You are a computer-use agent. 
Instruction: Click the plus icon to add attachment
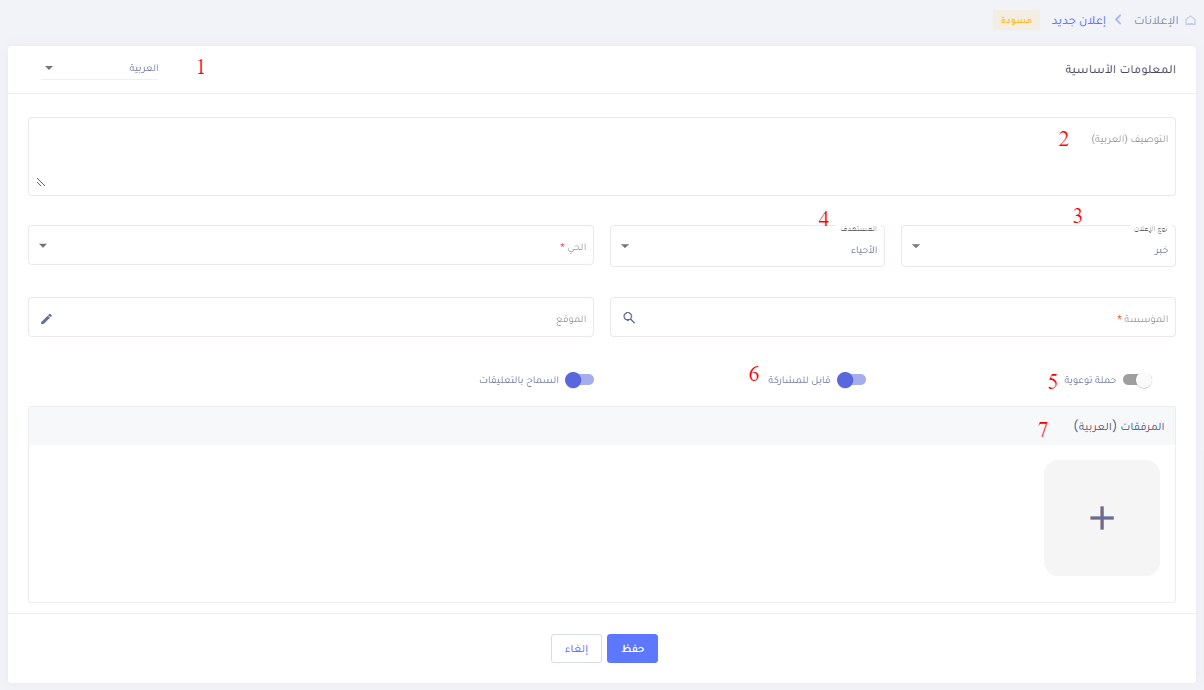(1101, 518)
